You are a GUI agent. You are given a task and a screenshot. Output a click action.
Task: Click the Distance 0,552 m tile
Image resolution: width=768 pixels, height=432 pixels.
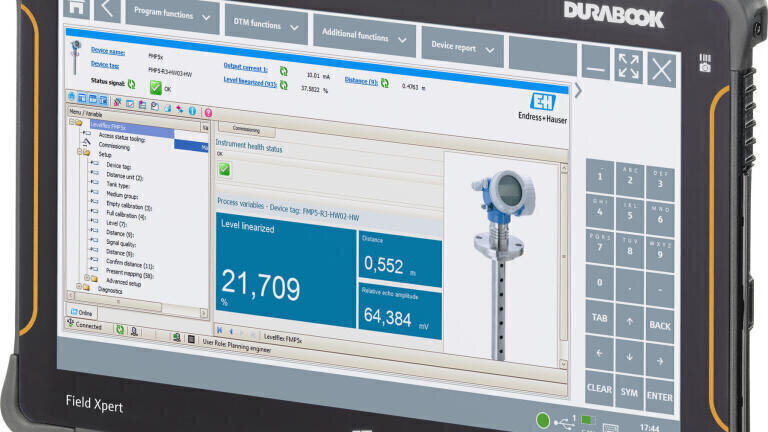point(400,260)
